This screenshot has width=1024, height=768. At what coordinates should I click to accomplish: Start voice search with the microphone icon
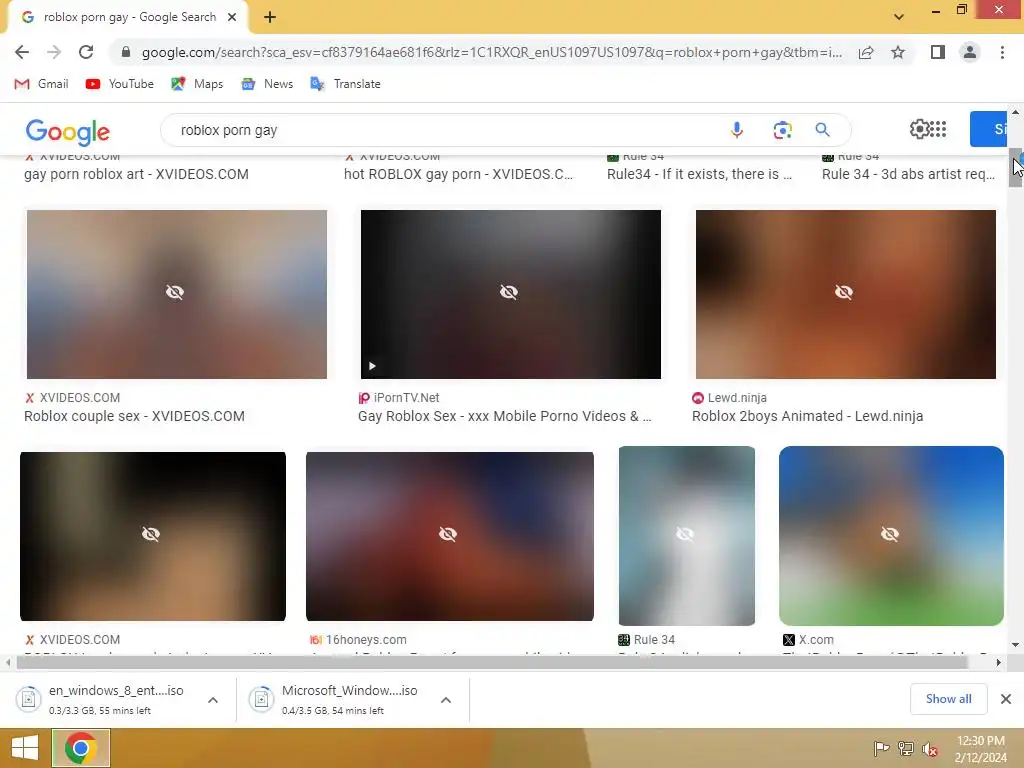[737, 130]
